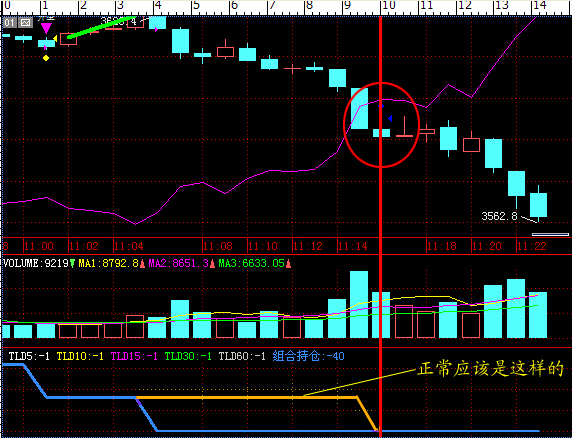Click the blue left-pointing triangle marker
This screenshot has height=438, width=572.
point(390,119)
